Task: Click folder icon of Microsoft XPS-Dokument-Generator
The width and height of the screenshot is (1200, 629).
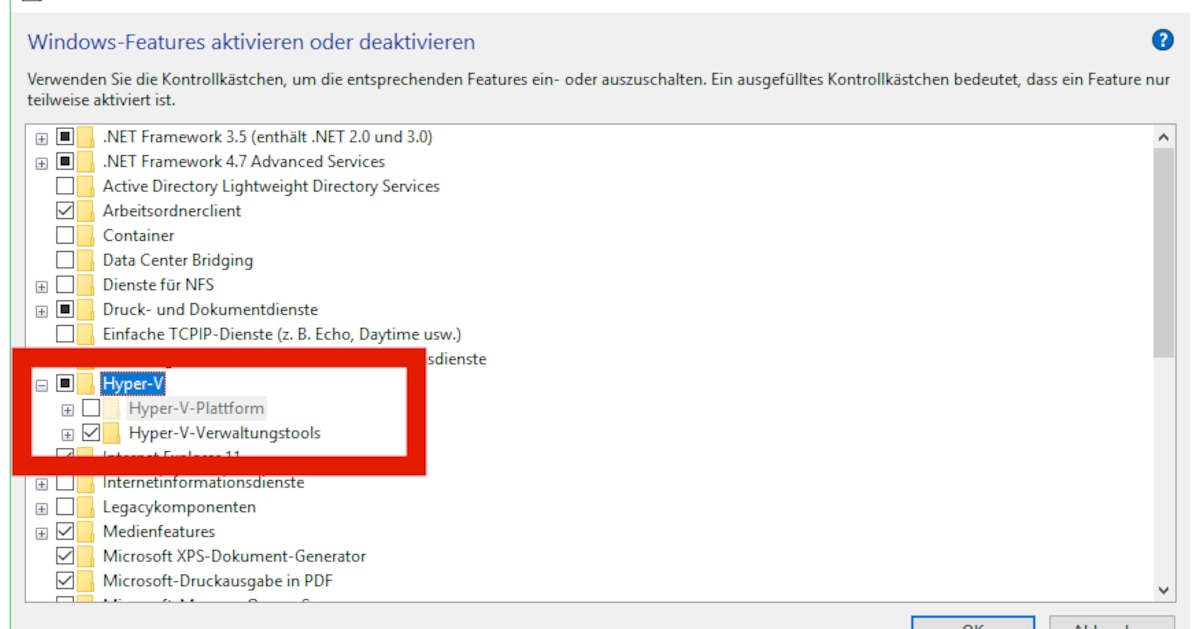Action: pos(87,556)
